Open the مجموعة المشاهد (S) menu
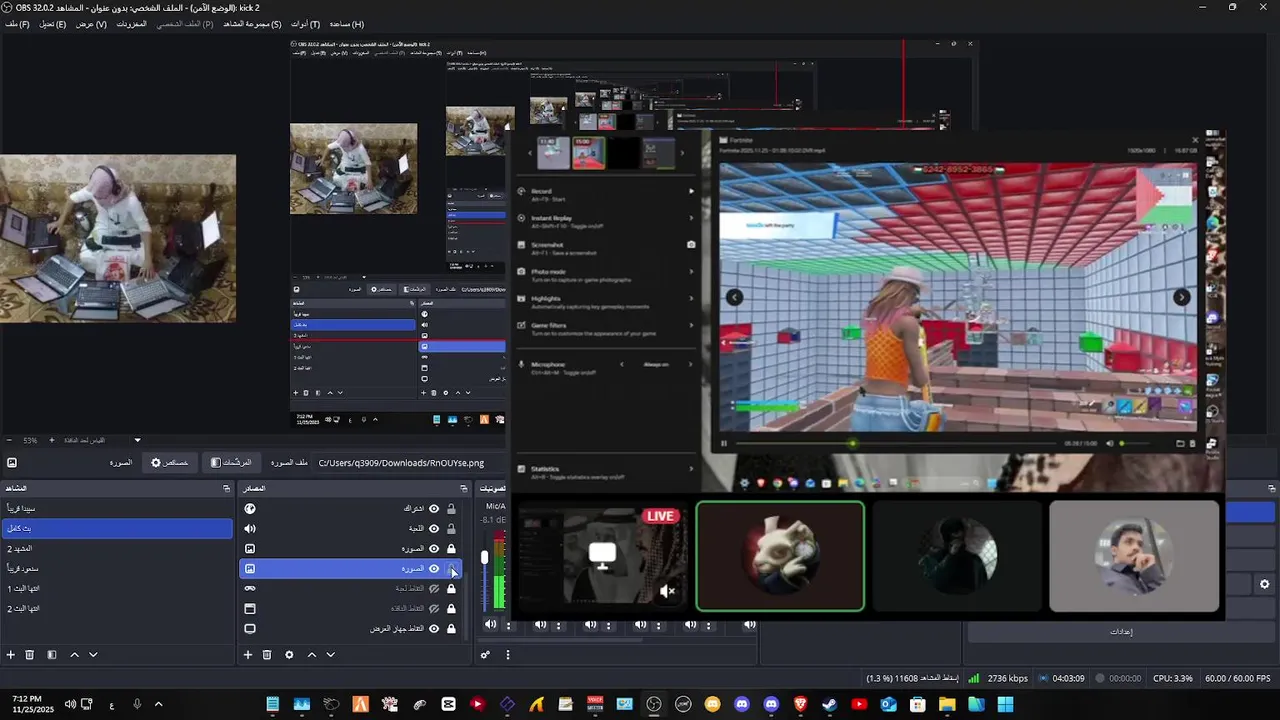Screen dimensions: 1280x720 click(x=251, y=24)
